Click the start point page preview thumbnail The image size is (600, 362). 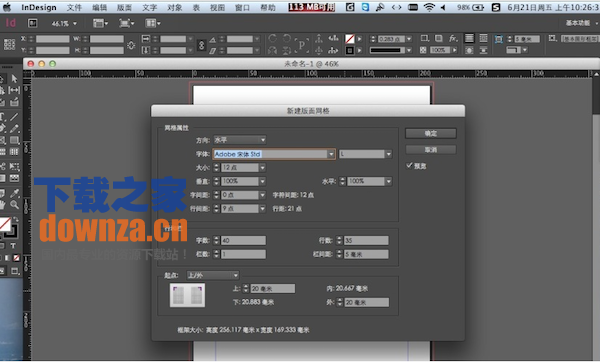(187, 295)
